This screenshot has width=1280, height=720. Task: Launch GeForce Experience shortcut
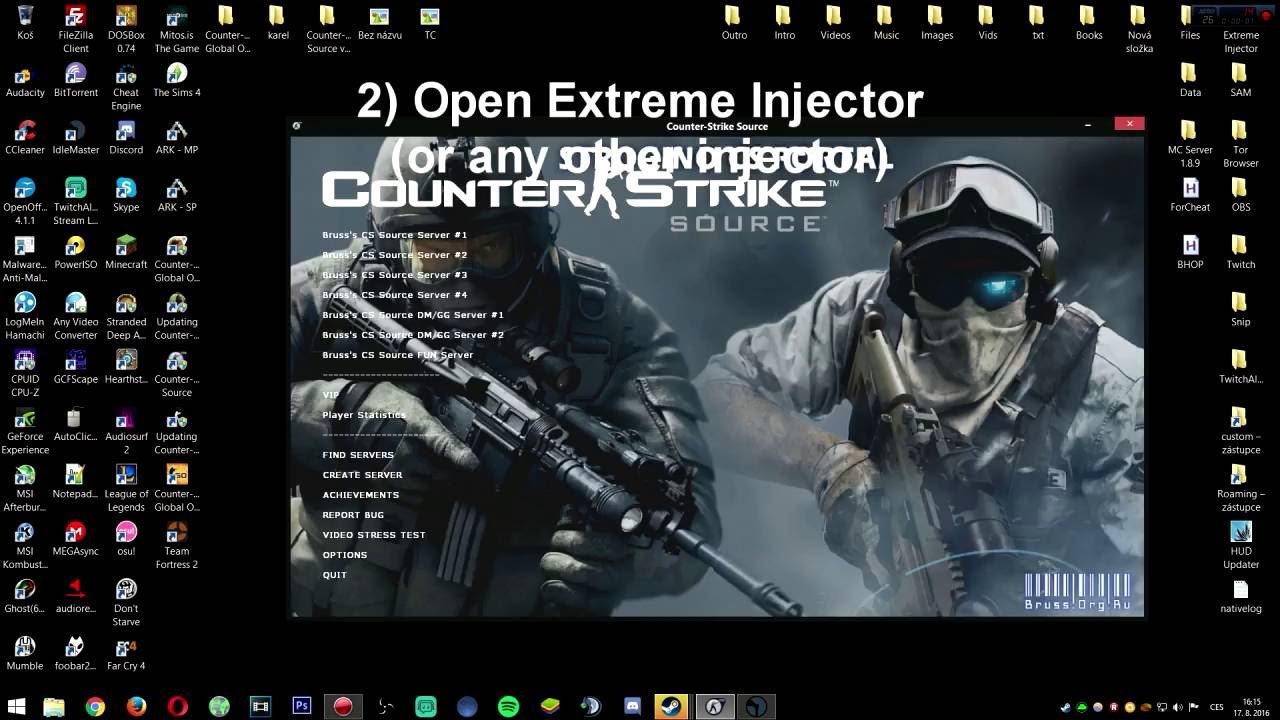[x=25, y=429]
